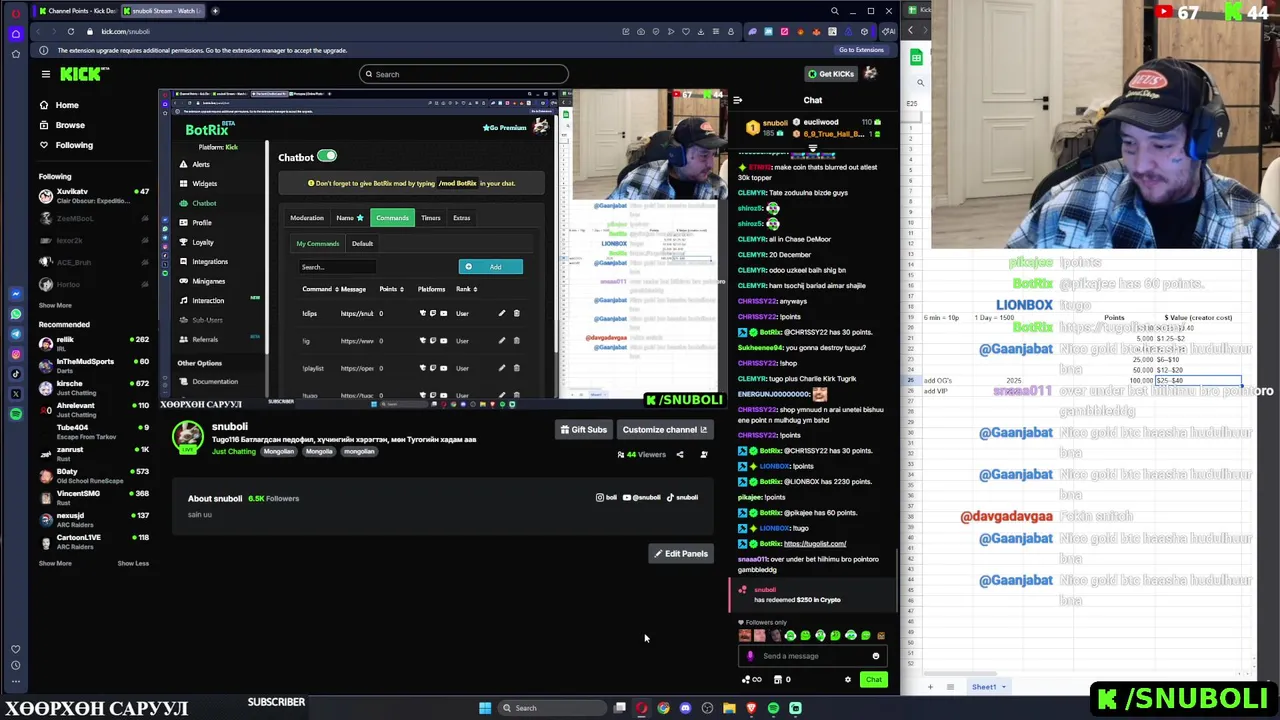
Task: Click the Kick search box
Action: pyautogui.click(x=464, y=74)
